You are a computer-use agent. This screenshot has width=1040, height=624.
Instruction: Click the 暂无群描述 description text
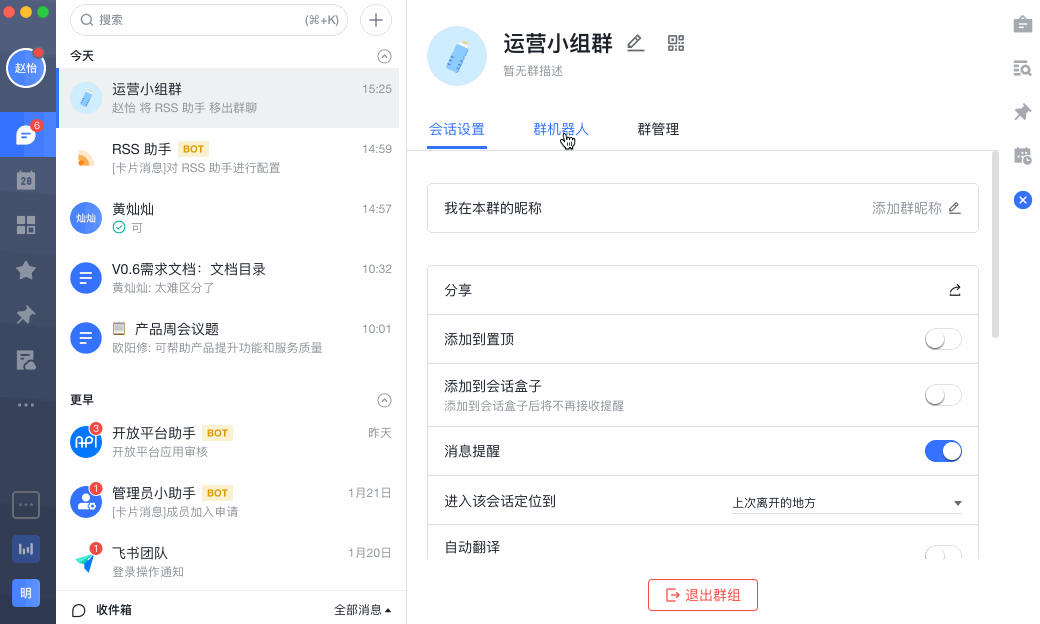pyautogui.click(x=533, y=71)
